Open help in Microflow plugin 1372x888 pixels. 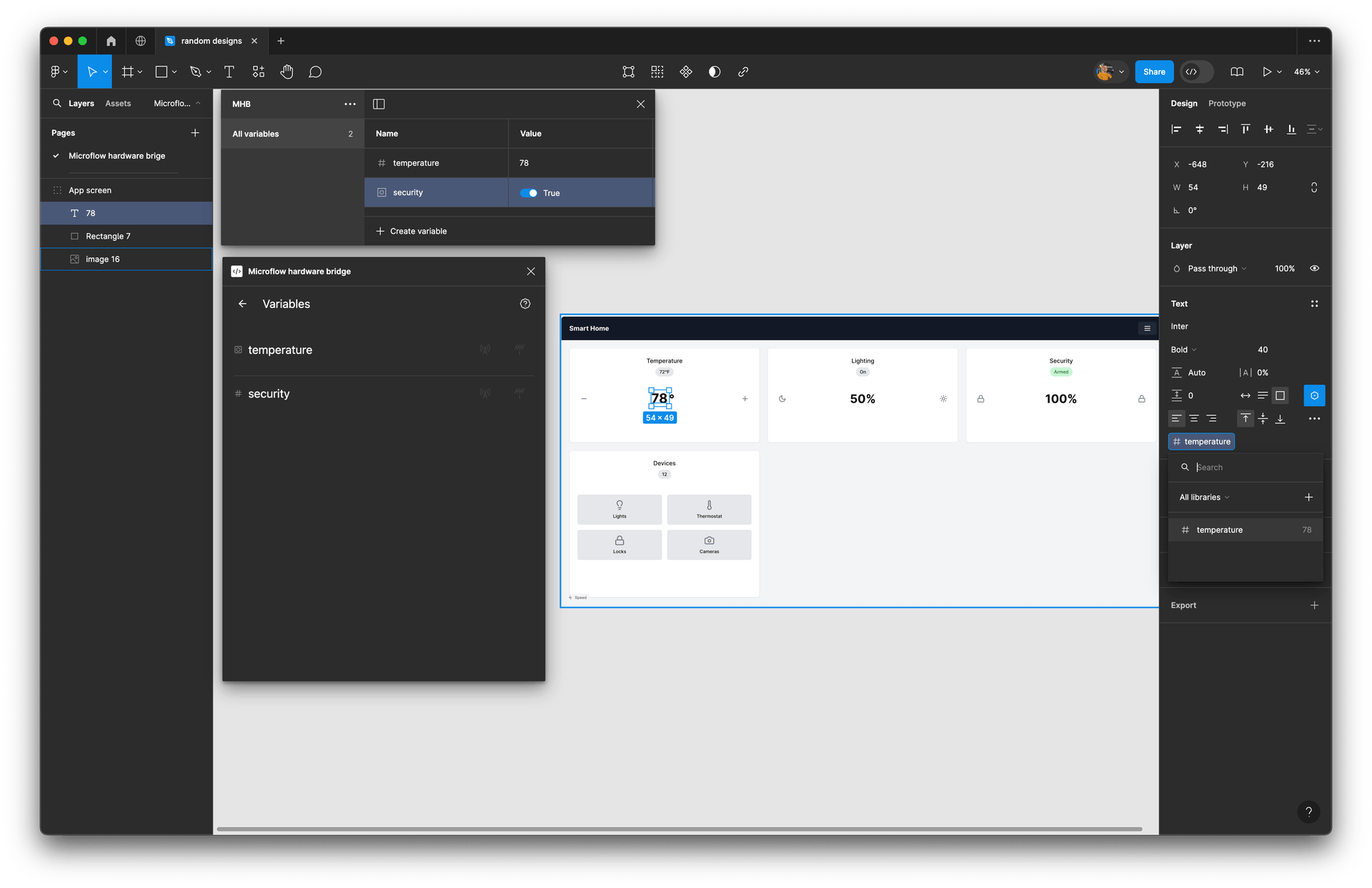click(x=525, y=304)
